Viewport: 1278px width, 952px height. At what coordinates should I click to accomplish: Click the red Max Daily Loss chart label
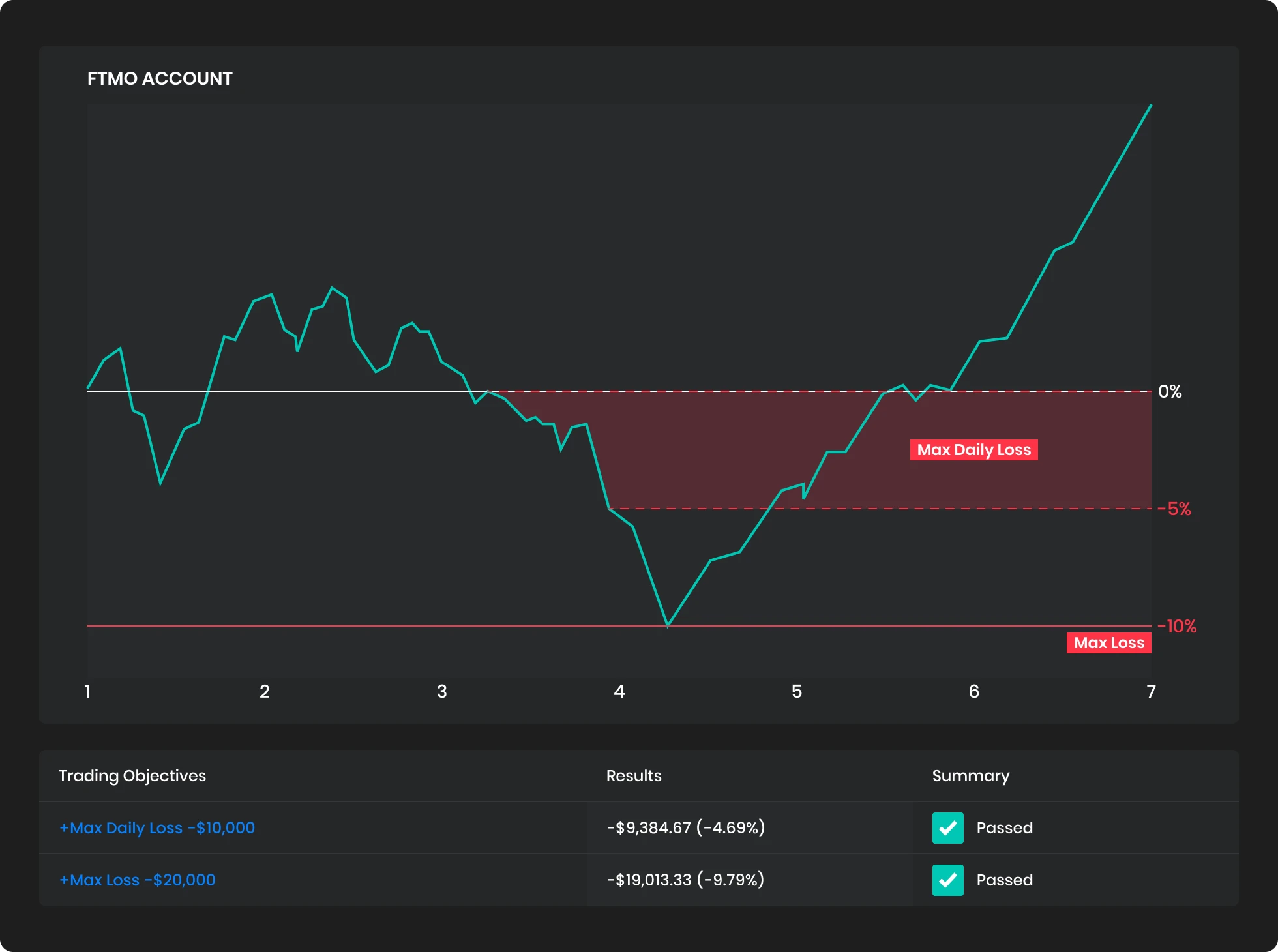tap(973, 450)
